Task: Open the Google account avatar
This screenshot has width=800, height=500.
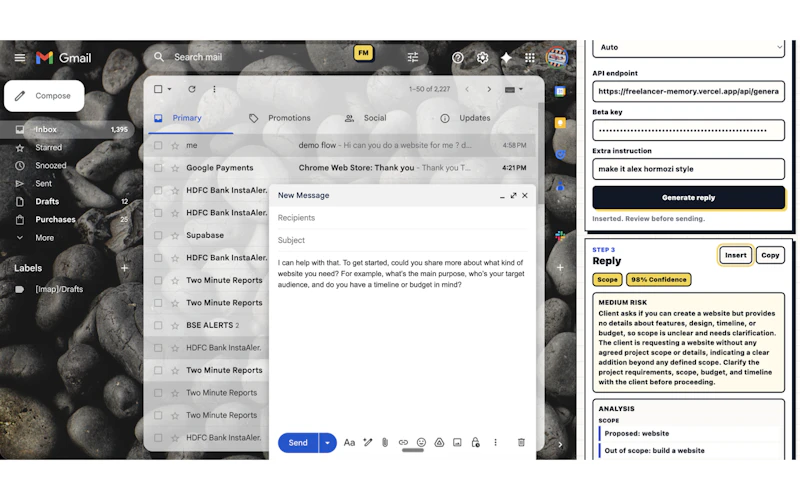Action: pos(557,57)
